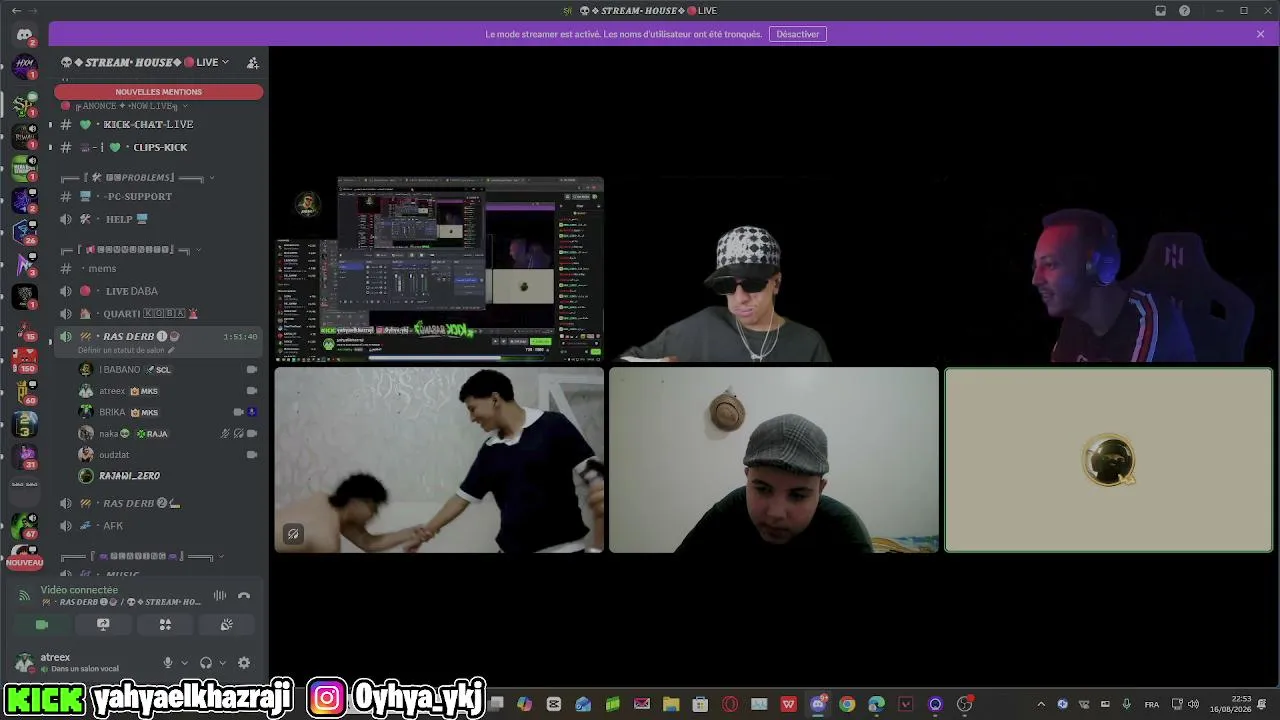1280x720 pixels.
Task: Open CapCut from the taskbar
Action: [x=554, y=704]
